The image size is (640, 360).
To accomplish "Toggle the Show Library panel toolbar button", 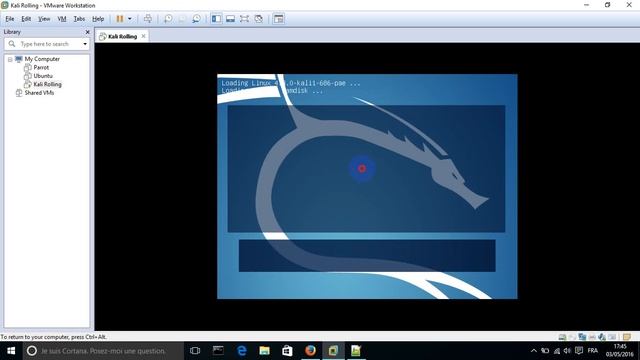I will pos(216,19).
